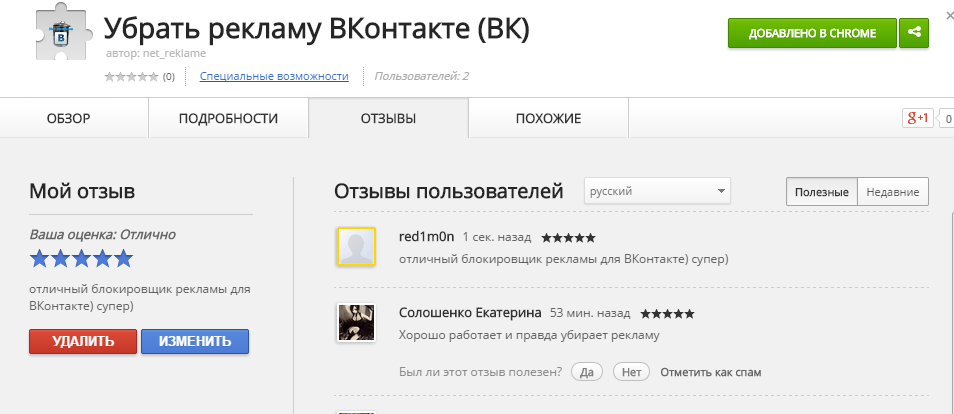The image size is (954, 414).
Task: Click the five-star rating in red1m0n's review
Action: (568, 238)
